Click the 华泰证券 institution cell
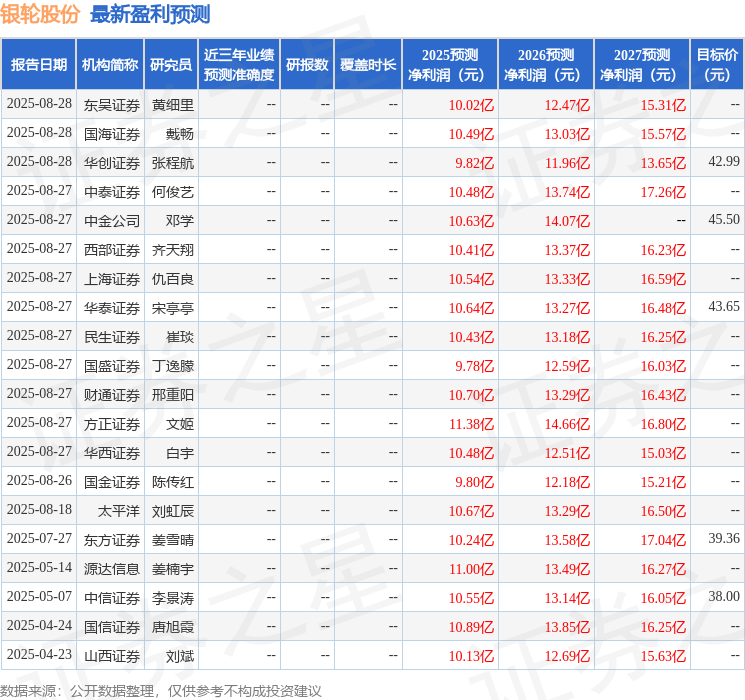The width and height of the screenshot is (745, 700). (x=112, y=308)
